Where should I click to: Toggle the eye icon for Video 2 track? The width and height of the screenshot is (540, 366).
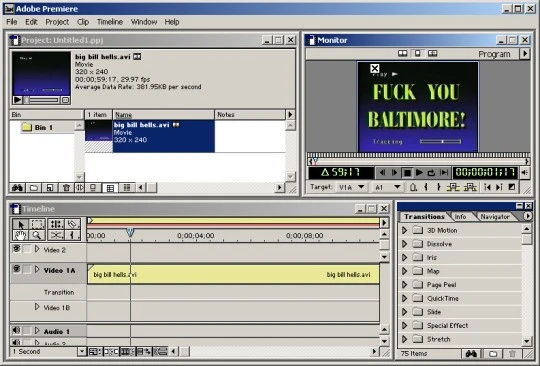click(x=16, y=248)
